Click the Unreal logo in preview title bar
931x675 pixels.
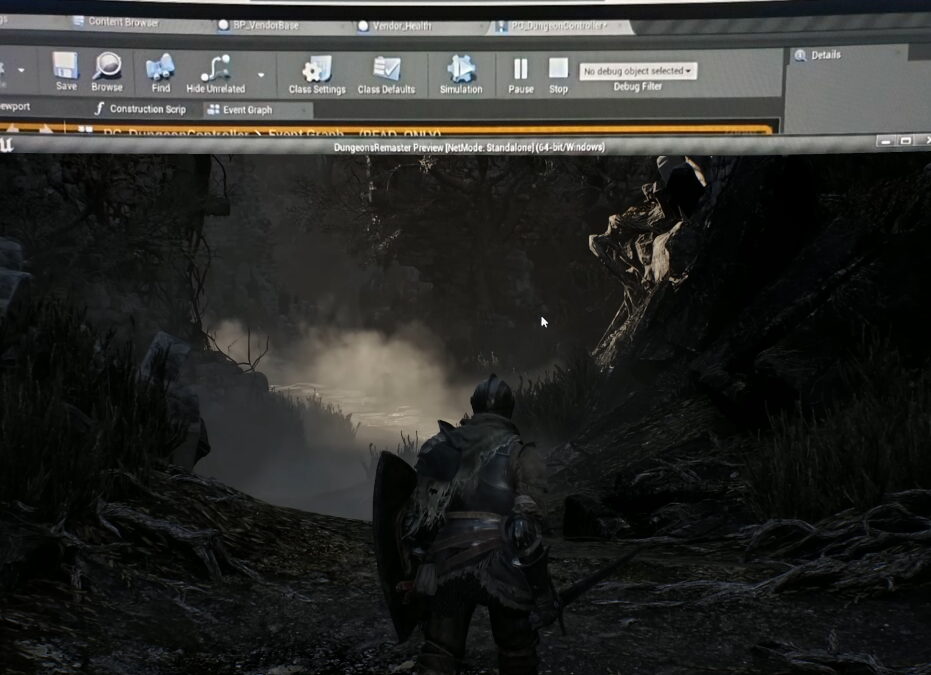pos(6,144)
